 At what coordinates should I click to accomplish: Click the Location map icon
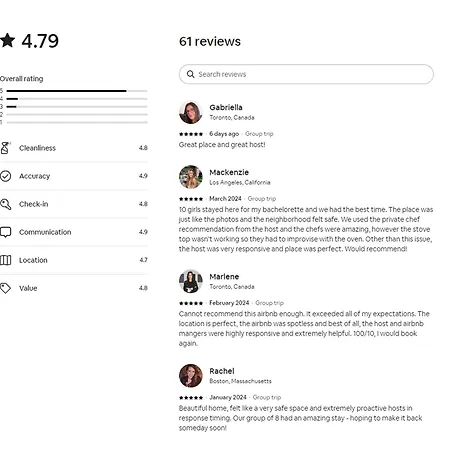5,260
